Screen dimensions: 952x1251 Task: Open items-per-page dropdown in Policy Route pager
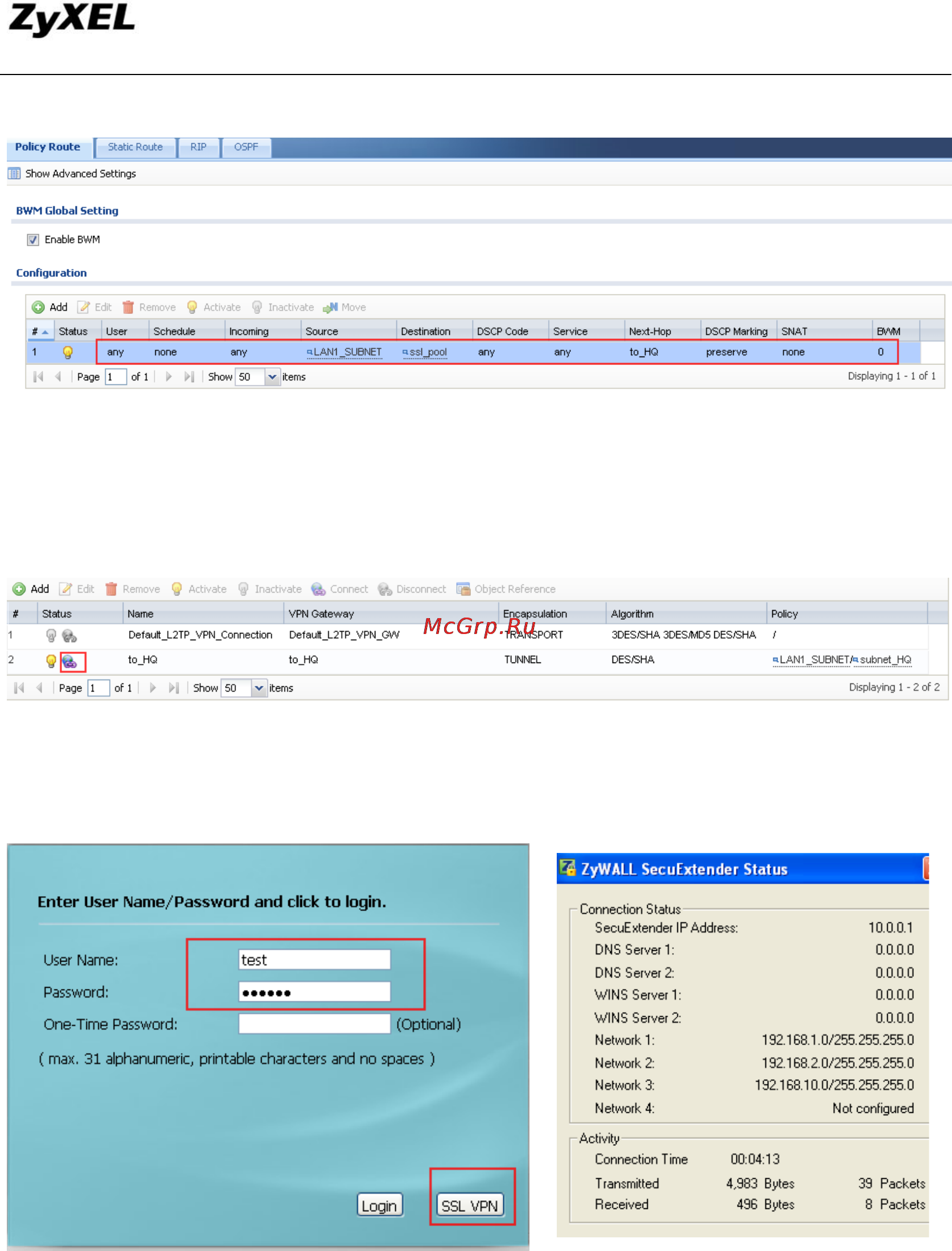pyautogui.click(x=272, y=377)
